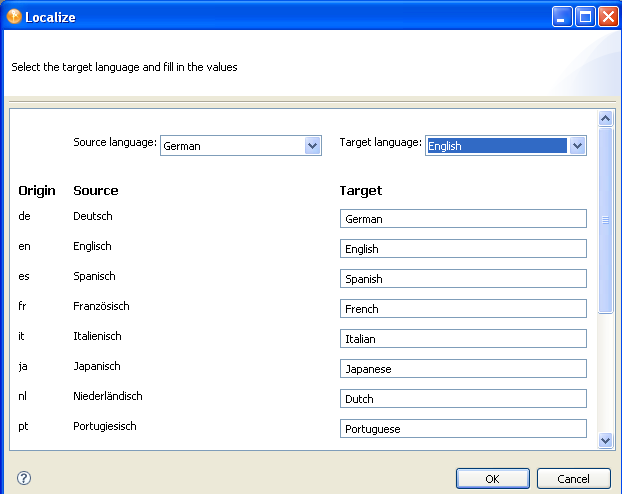The width and height of the screenshot is (622, 494).
Task: Click the German target text field
Action: [x=463, y=219]
